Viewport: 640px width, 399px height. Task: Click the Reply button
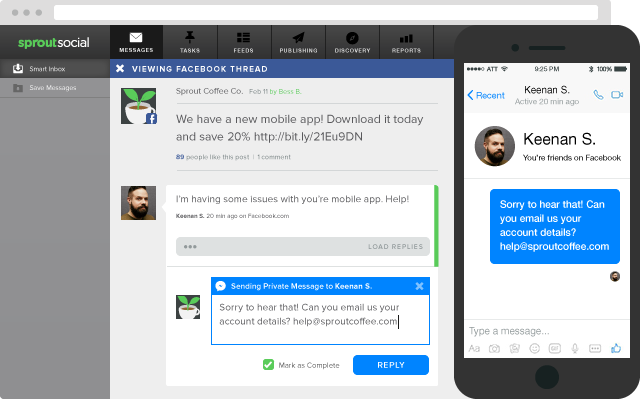[391, 365]
